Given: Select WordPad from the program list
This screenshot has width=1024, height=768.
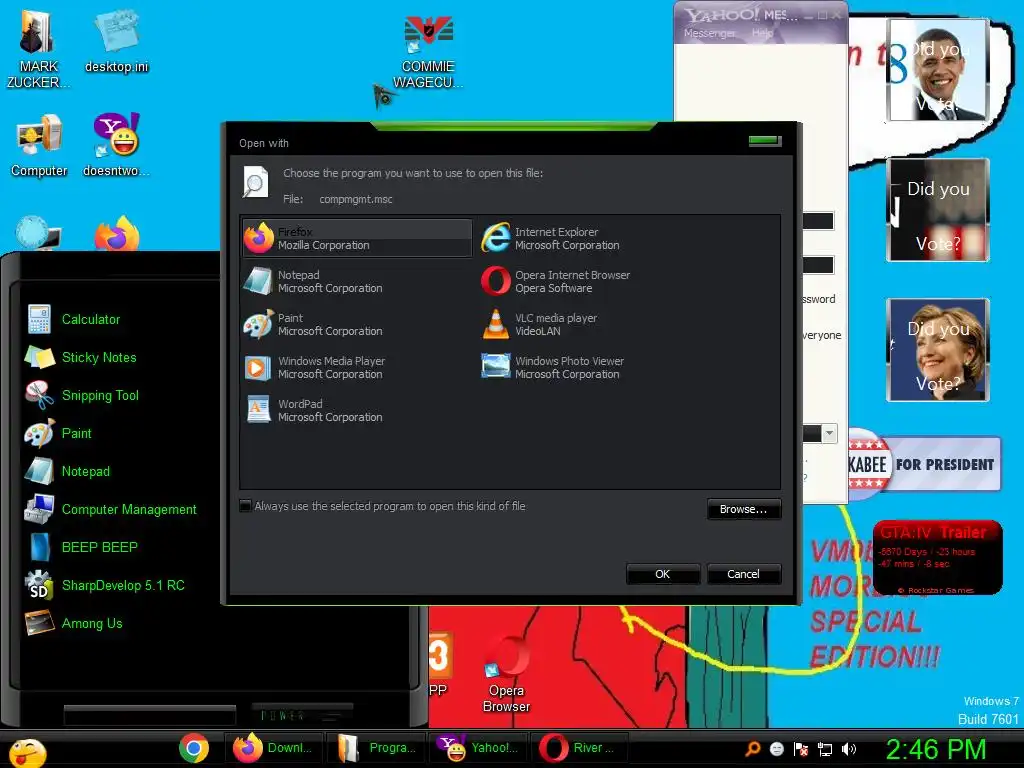Looking at the screenshot, I should (313, 411).
